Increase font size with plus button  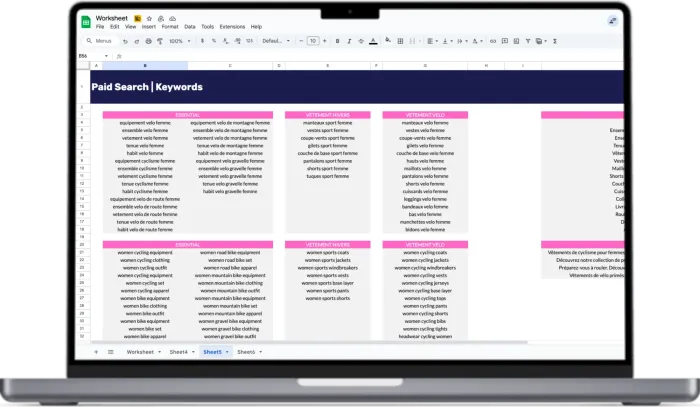point(325,41)
